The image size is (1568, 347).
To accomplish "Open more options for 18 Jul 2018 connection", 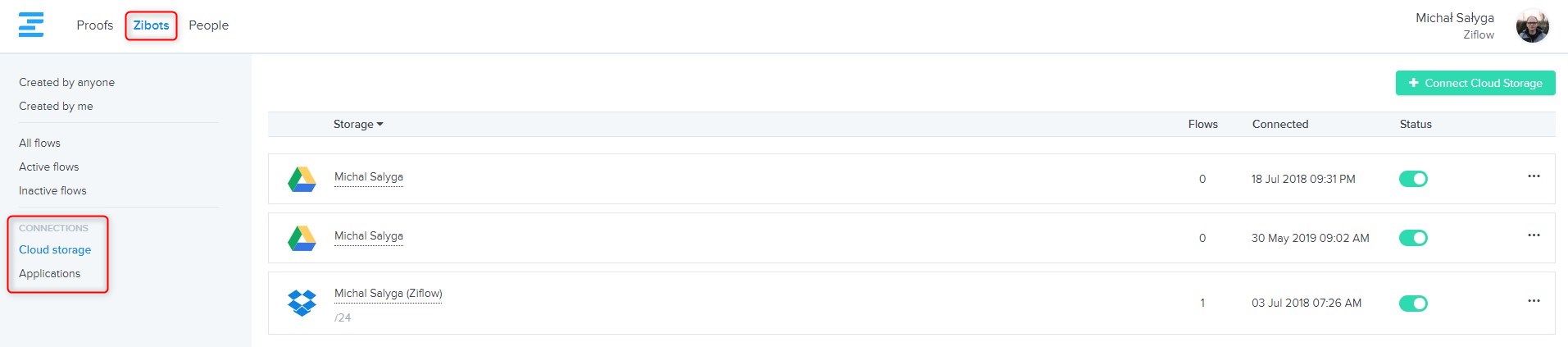I will [1534, 176].
